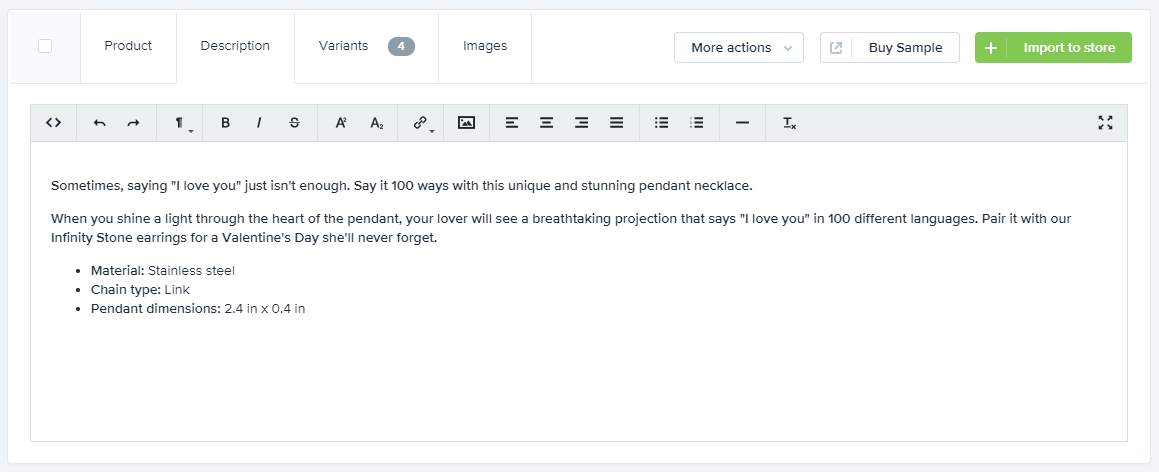Click the Buy Sample button
The width and height of the screenshot is (1159, 472).
pos(889,48)
